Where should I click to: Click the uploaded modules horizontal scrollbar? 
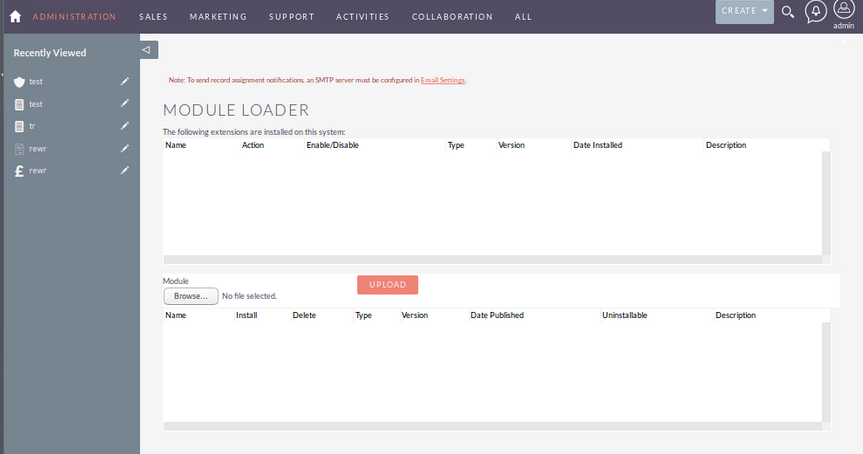[493, 426]
